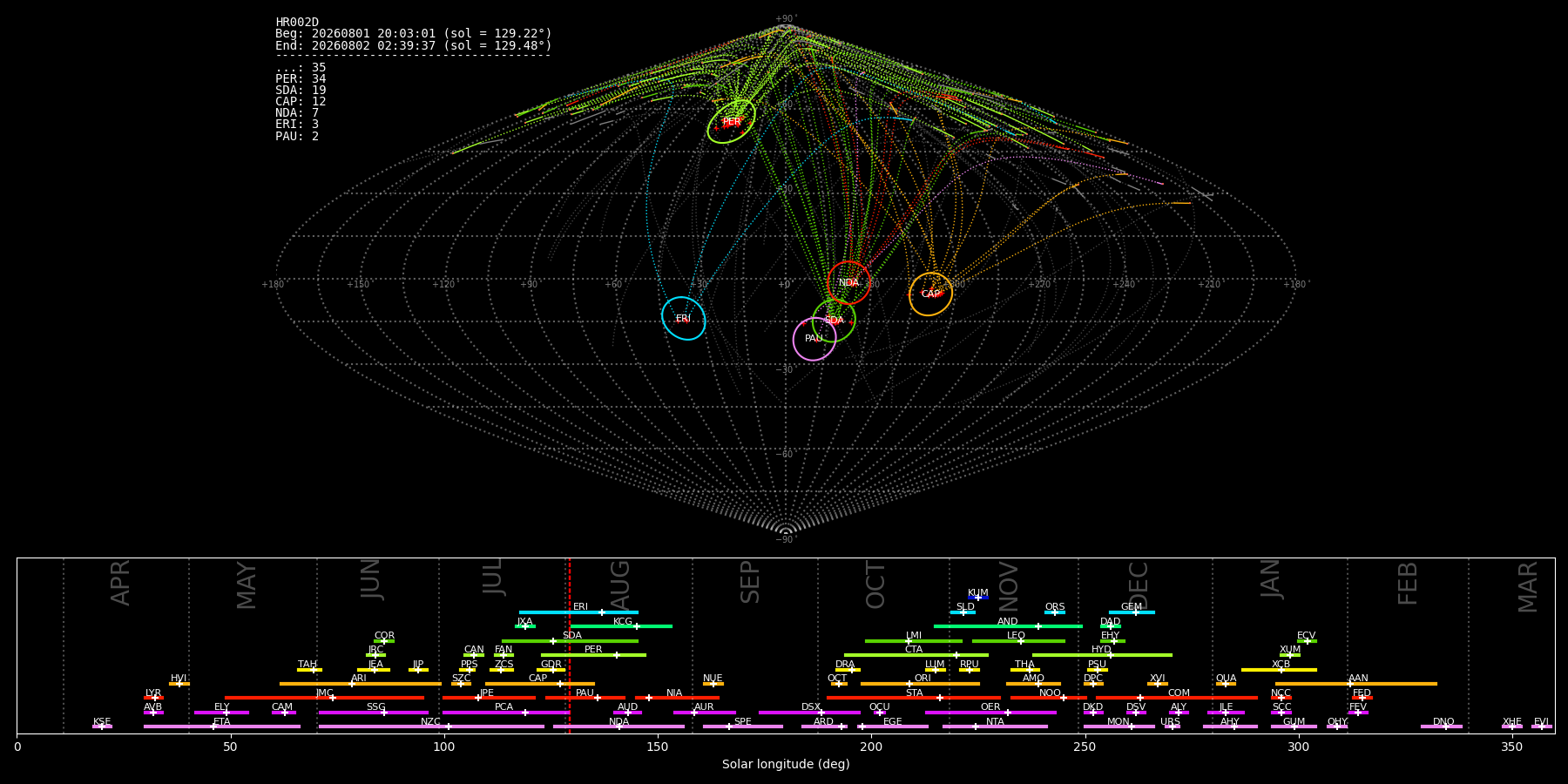Click the KUM shower marker
The image size is (1568, 784).
978,598
